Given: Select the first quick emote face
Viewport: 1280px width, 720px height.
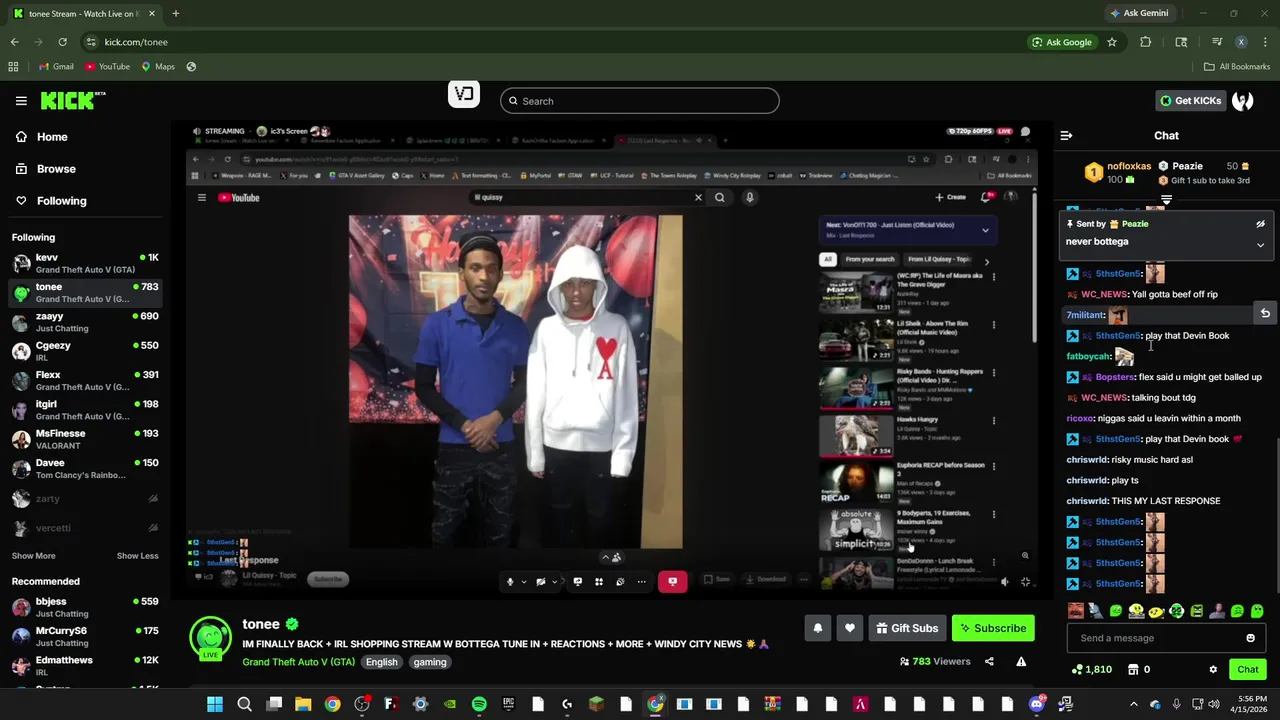Looking at the screenshot, I should point(1076,611).
